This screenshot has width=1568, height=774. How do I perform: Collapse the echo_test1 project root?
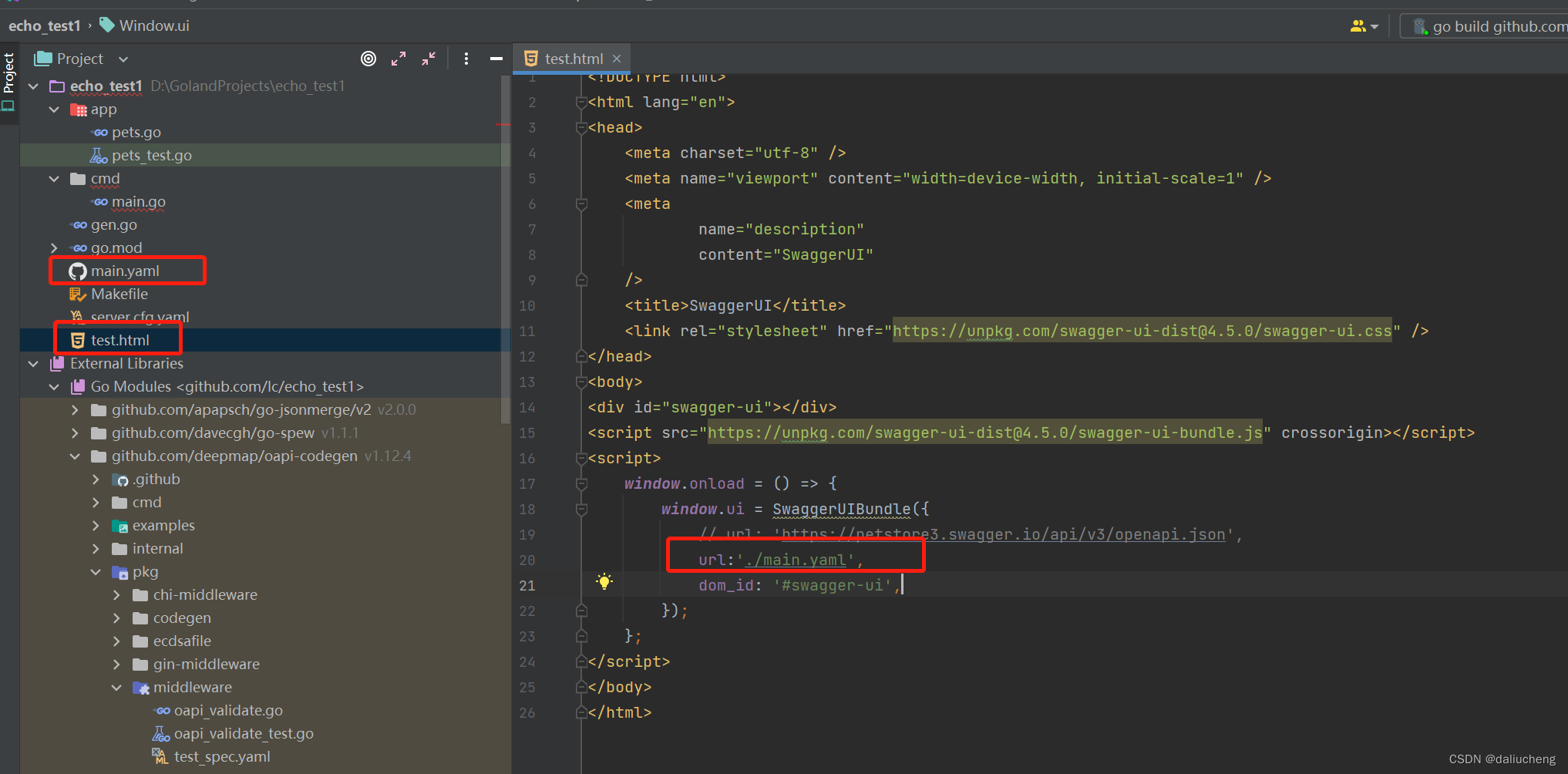pos(33,86)
